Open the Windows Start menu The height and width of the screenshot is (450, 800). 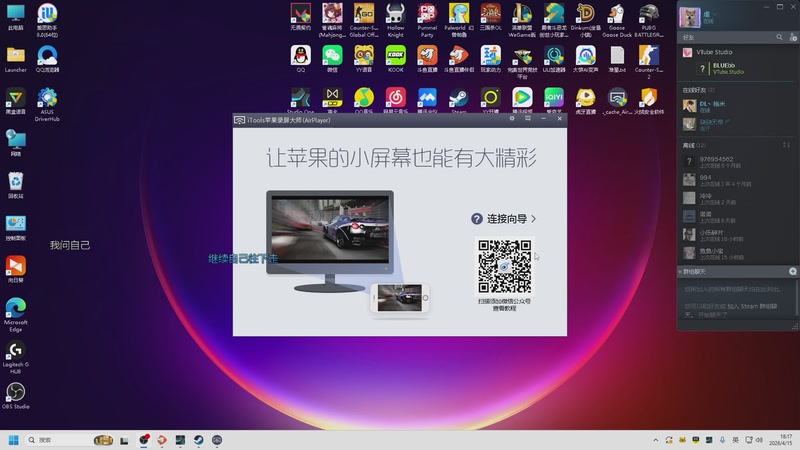(x=14, y=440)
